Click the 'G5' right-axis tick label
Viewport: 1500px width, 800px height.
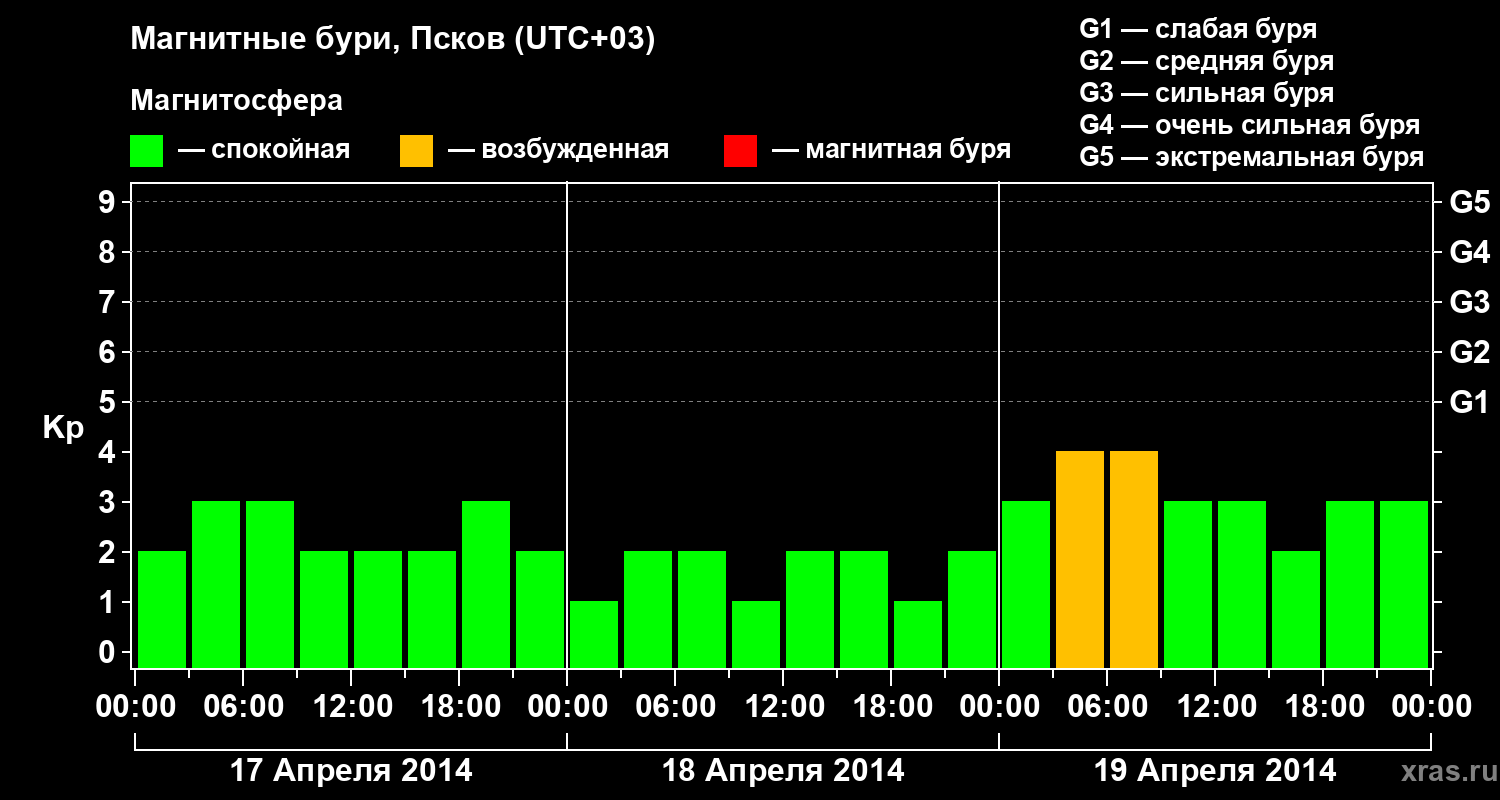point(1469,202)
